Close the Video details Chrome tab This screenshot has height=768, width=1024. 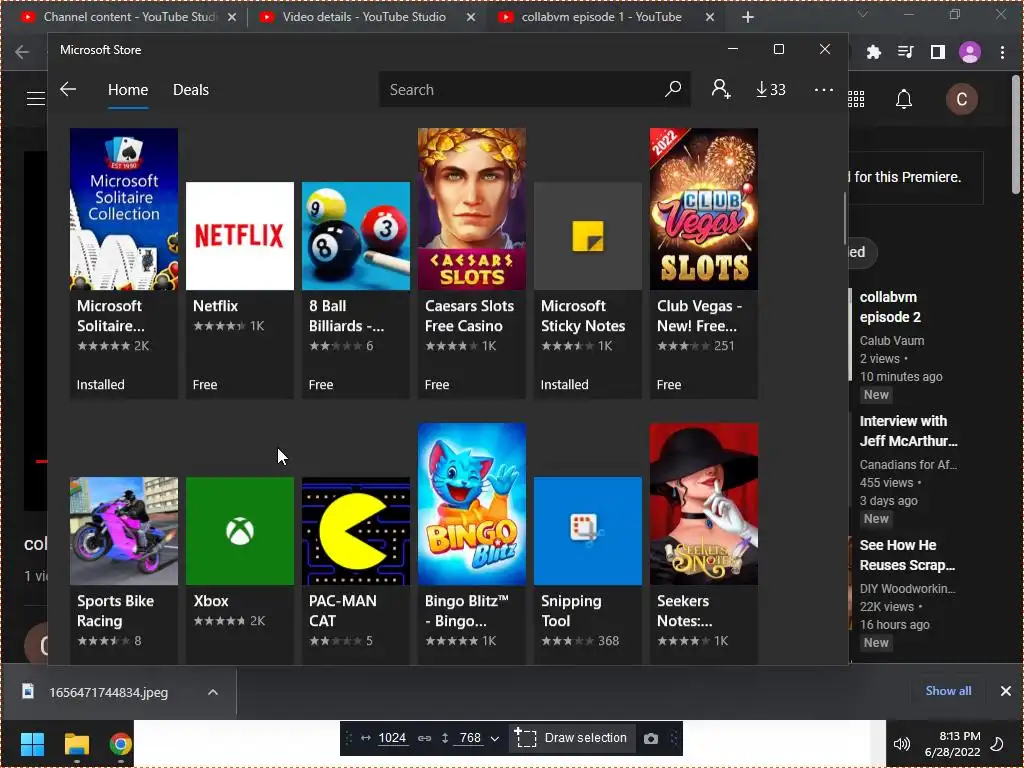[x=471, y=18]
